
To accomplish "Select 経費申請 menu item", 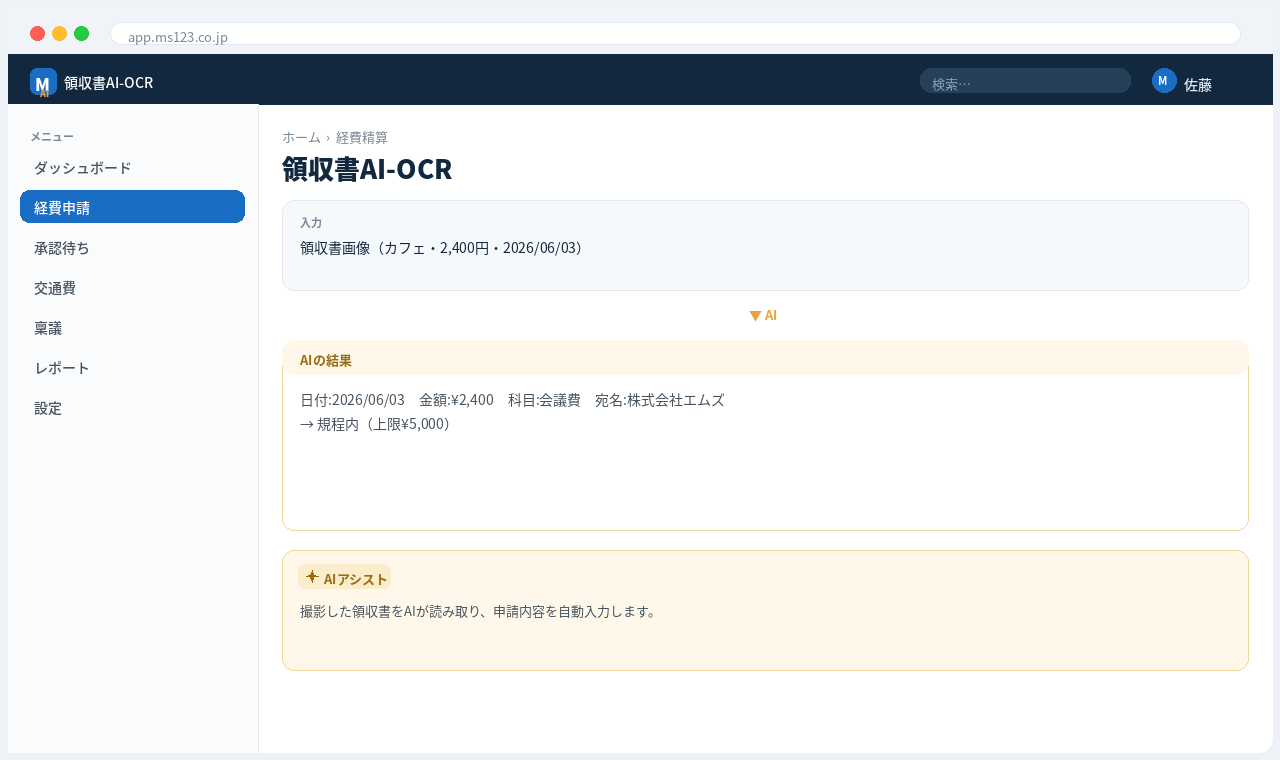I will [x=132, y=207].
